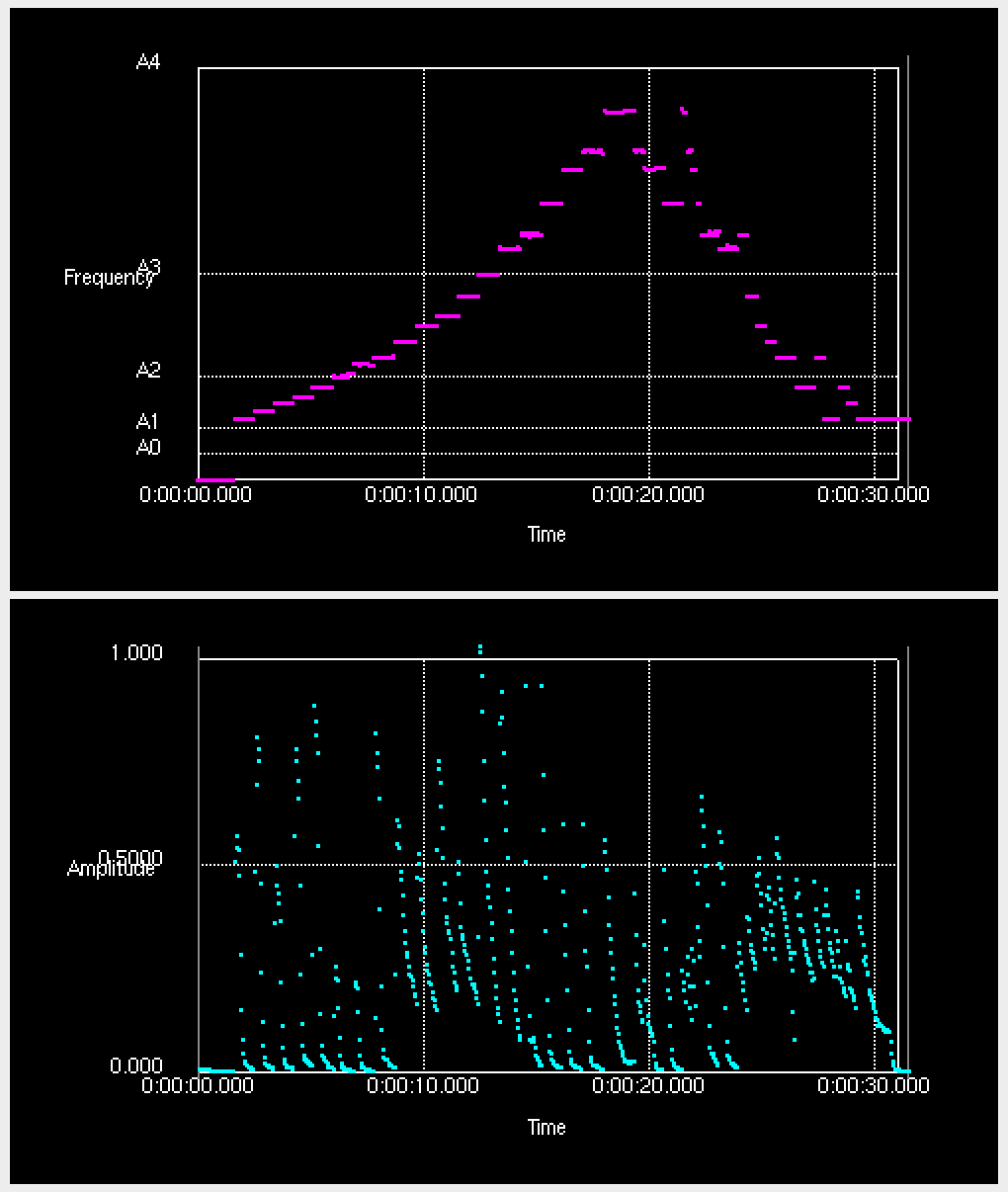Click the A0 frequency axis label
The width and height of the screenshot is (1008, 1192).
point(147,448)
